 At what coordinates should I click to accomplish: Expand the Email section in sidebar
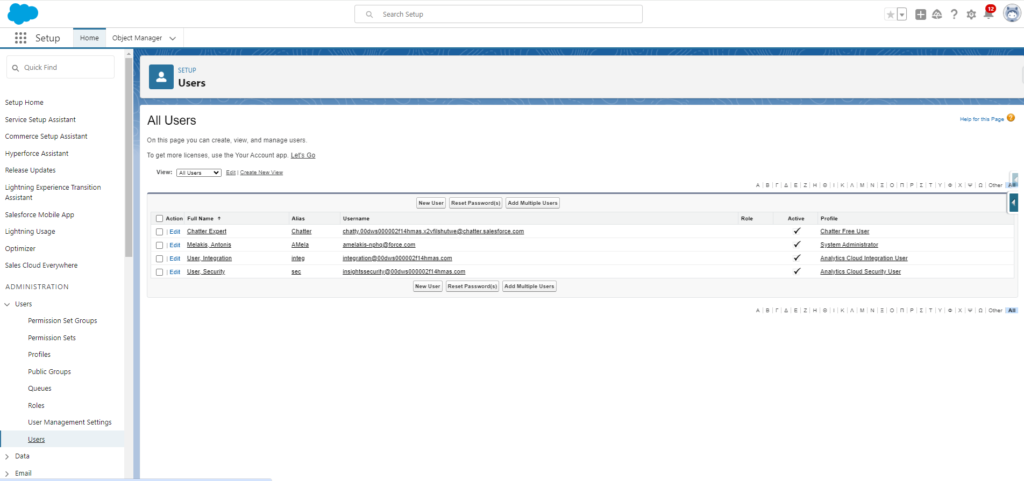coord(7,473)
